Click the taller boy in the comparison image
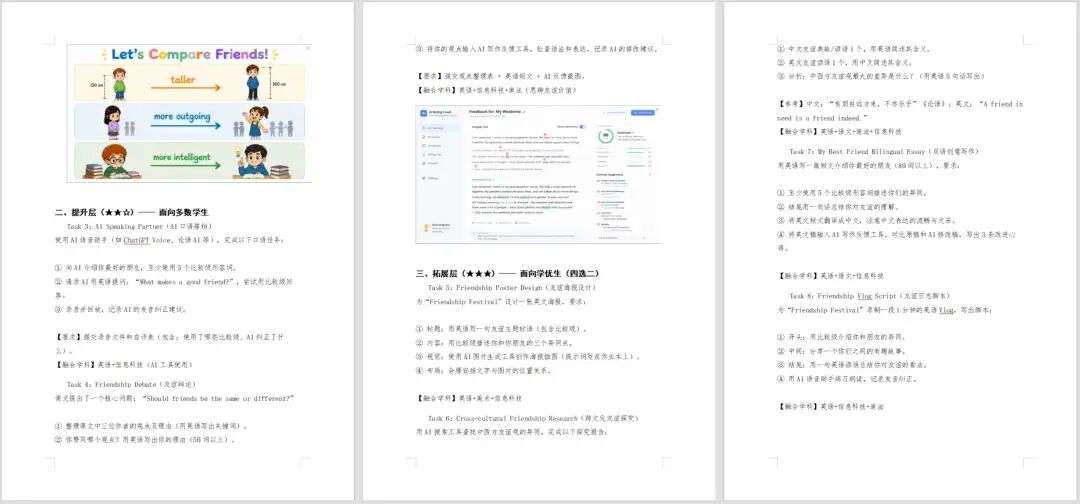 click(253, 82)
